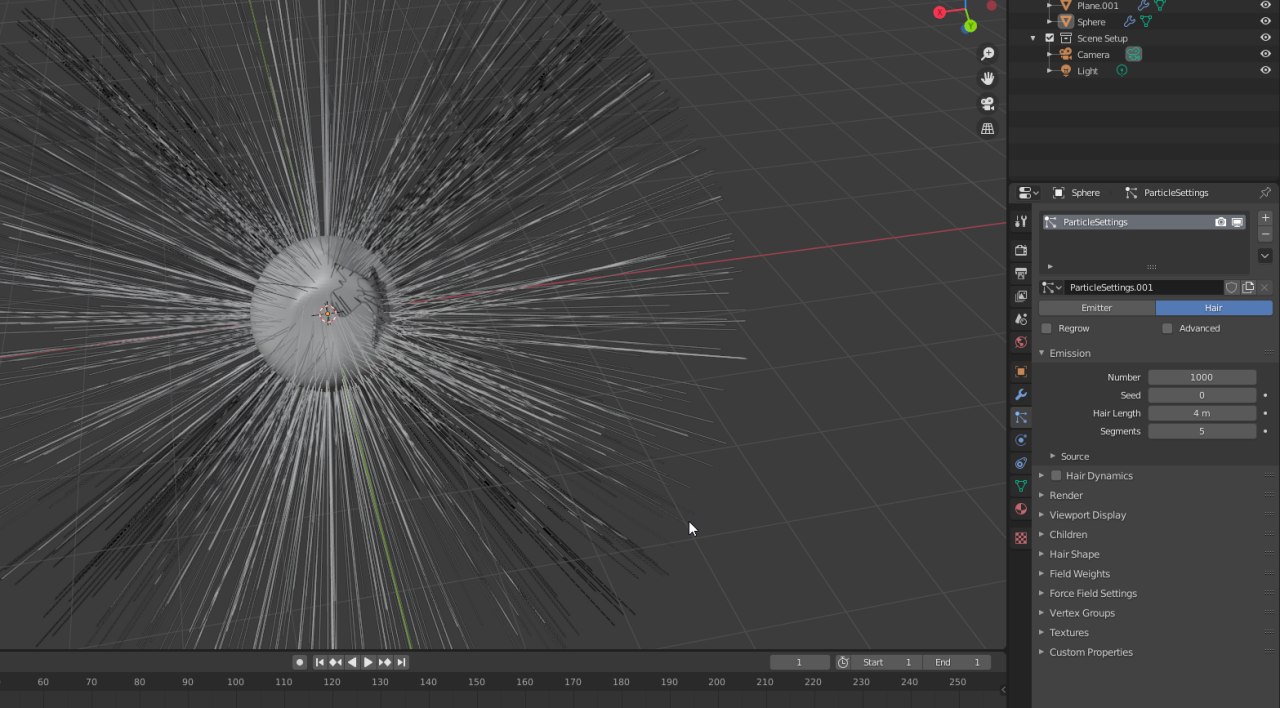This screenshot has height=708, width=1280.
Task: Select the Light object in outliner
Action: 1087,71
